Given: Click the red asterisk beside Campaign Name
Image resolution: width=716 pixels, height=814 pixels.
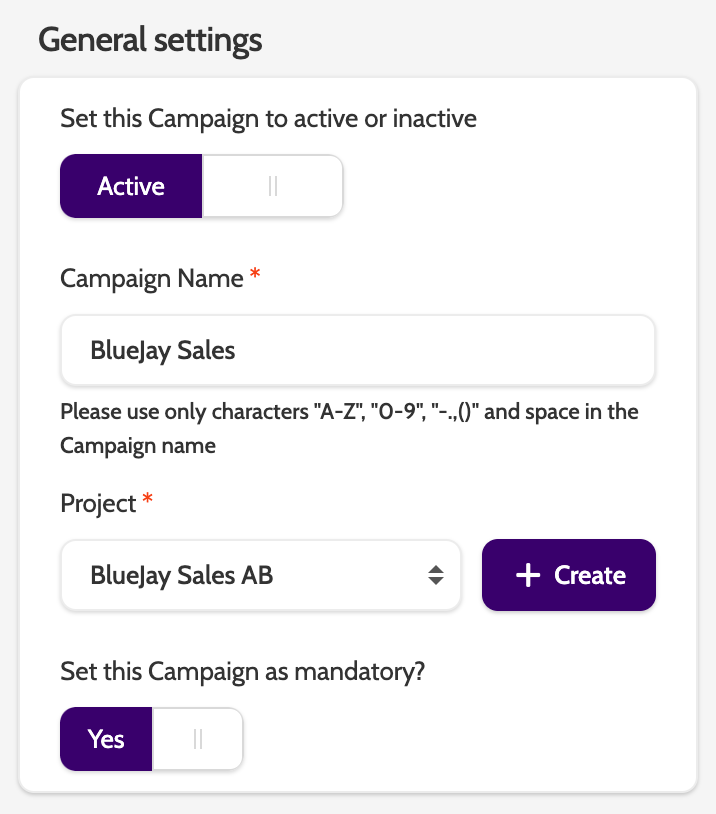Looking at the screenshot, I should (254, 276).
